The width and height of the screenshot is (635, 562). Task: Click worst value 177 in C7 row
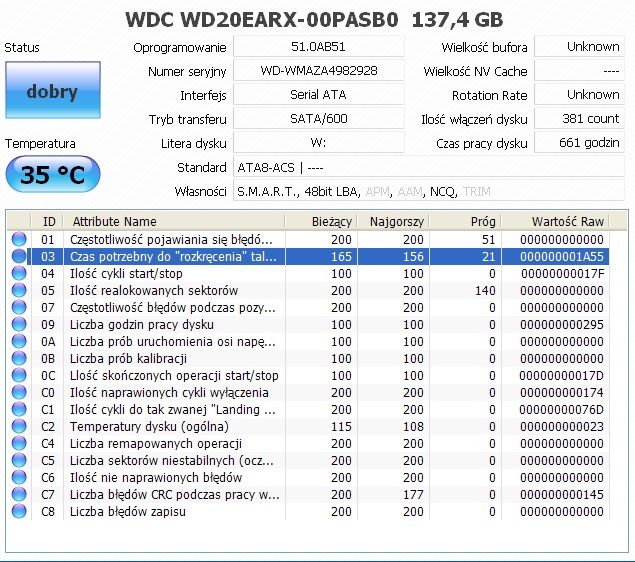[x=413, y=494]
